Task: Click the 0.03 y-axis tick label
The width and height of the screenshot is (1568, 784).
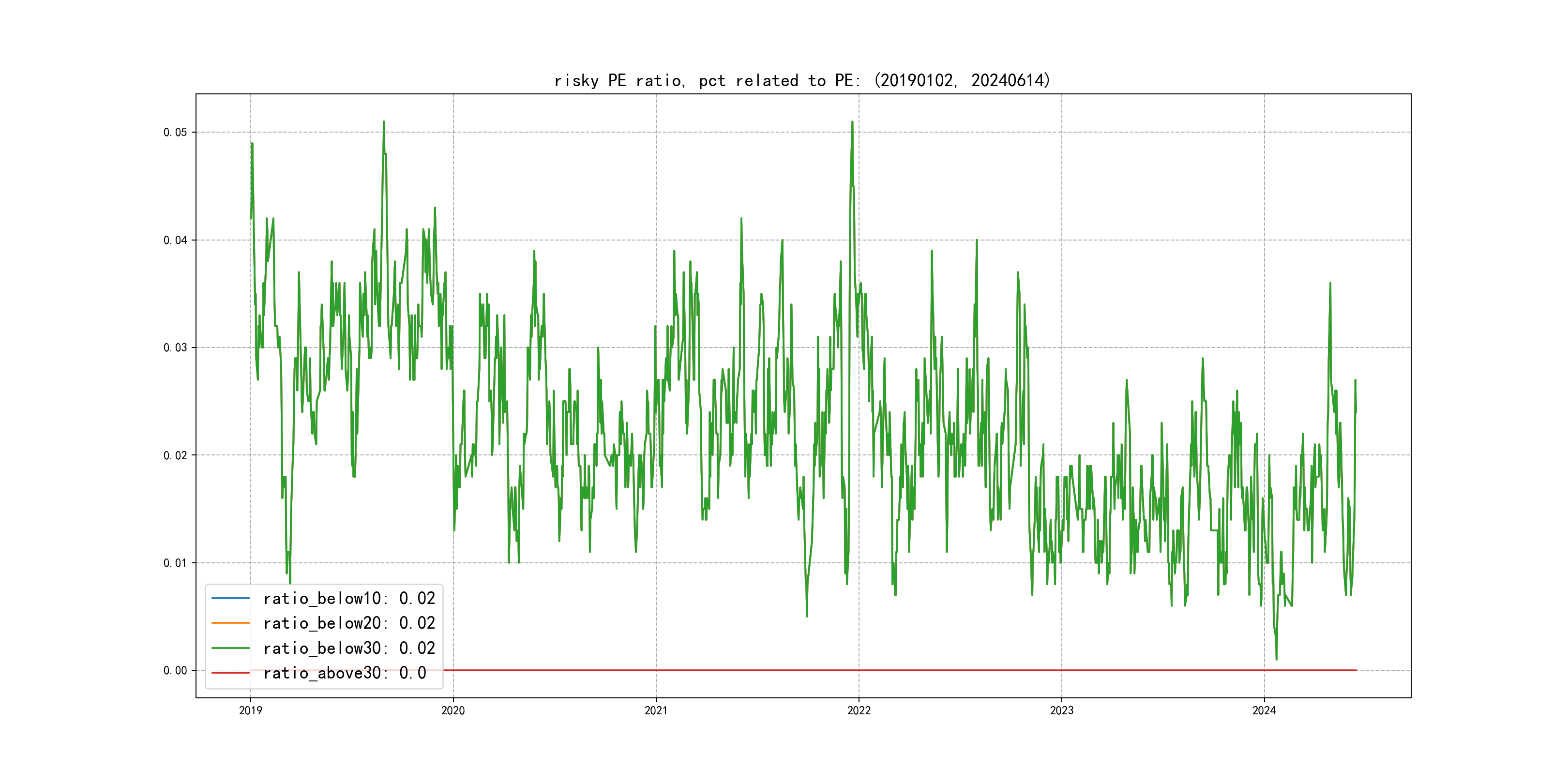Action: tap(175, 347)
